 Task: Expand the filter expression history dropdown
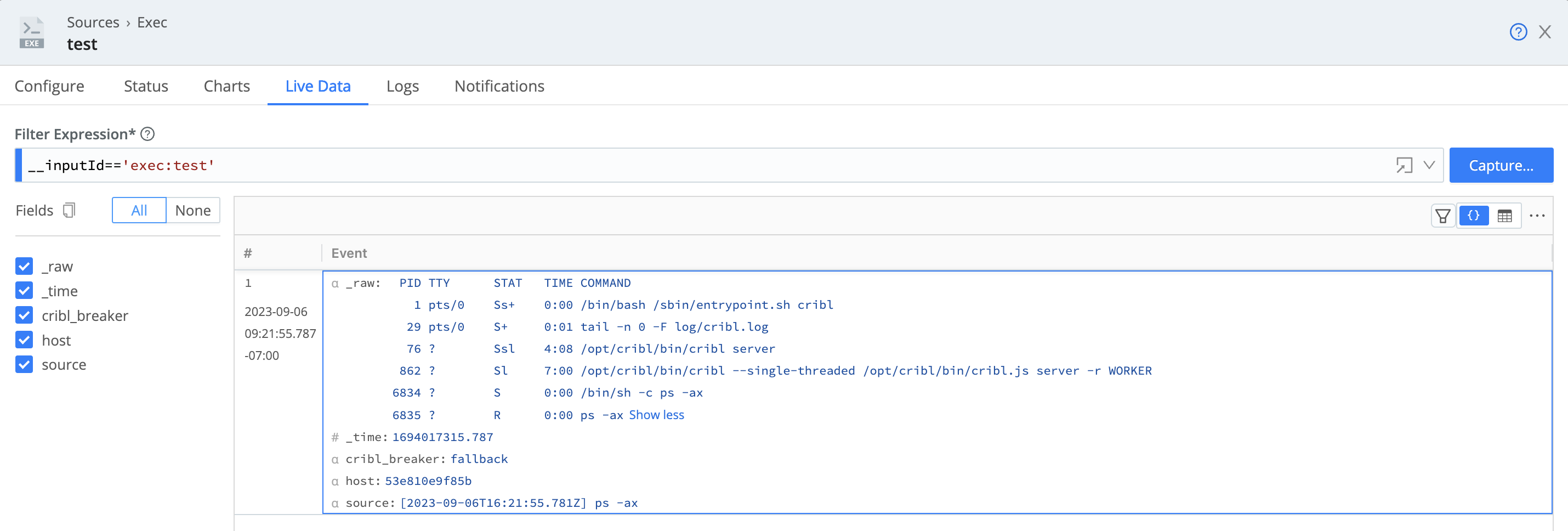pyautogui.click(x=1429, y=165)
